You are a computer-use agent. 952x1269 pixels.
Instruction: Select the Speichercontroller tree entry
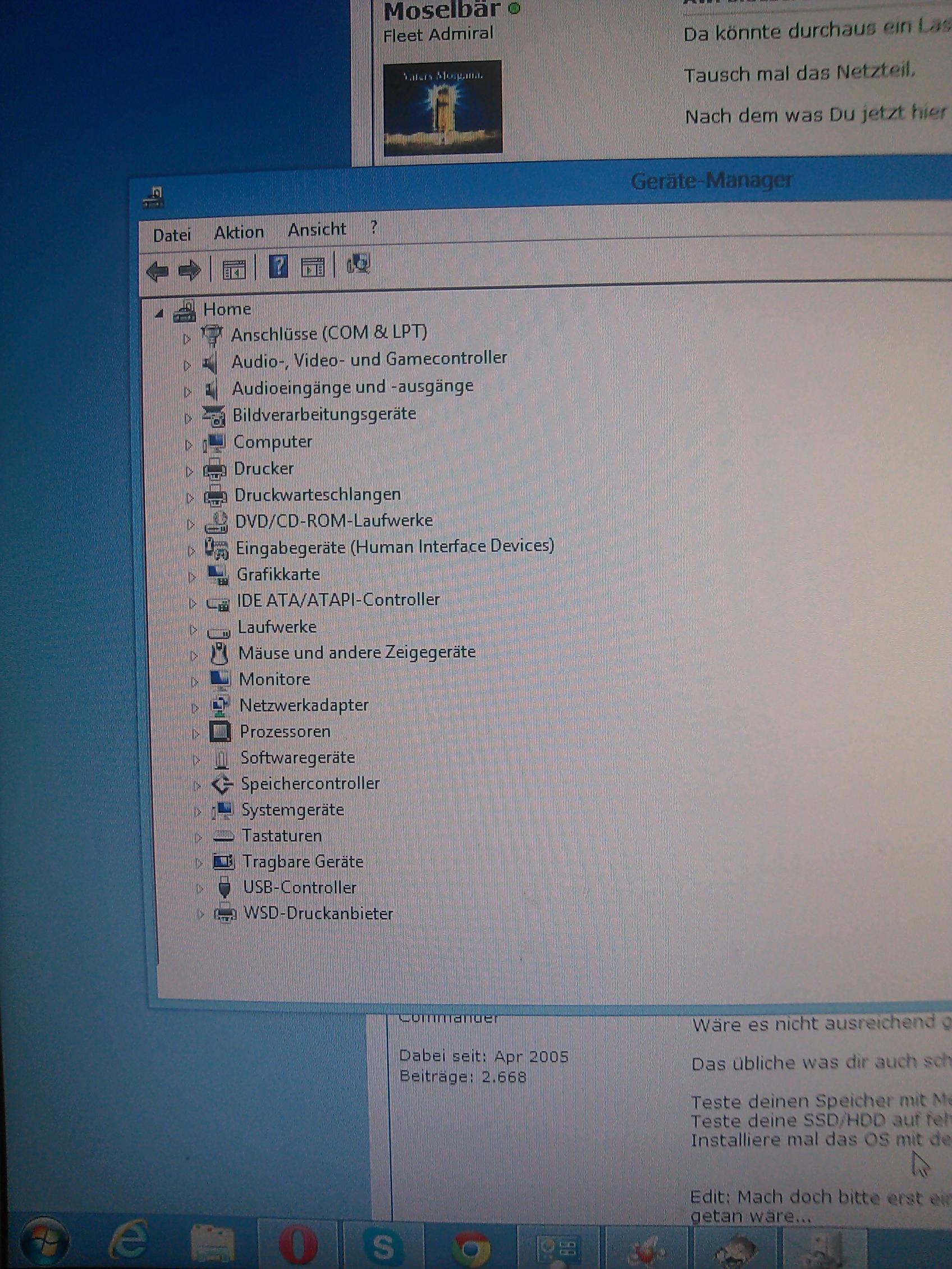point(310,784)
